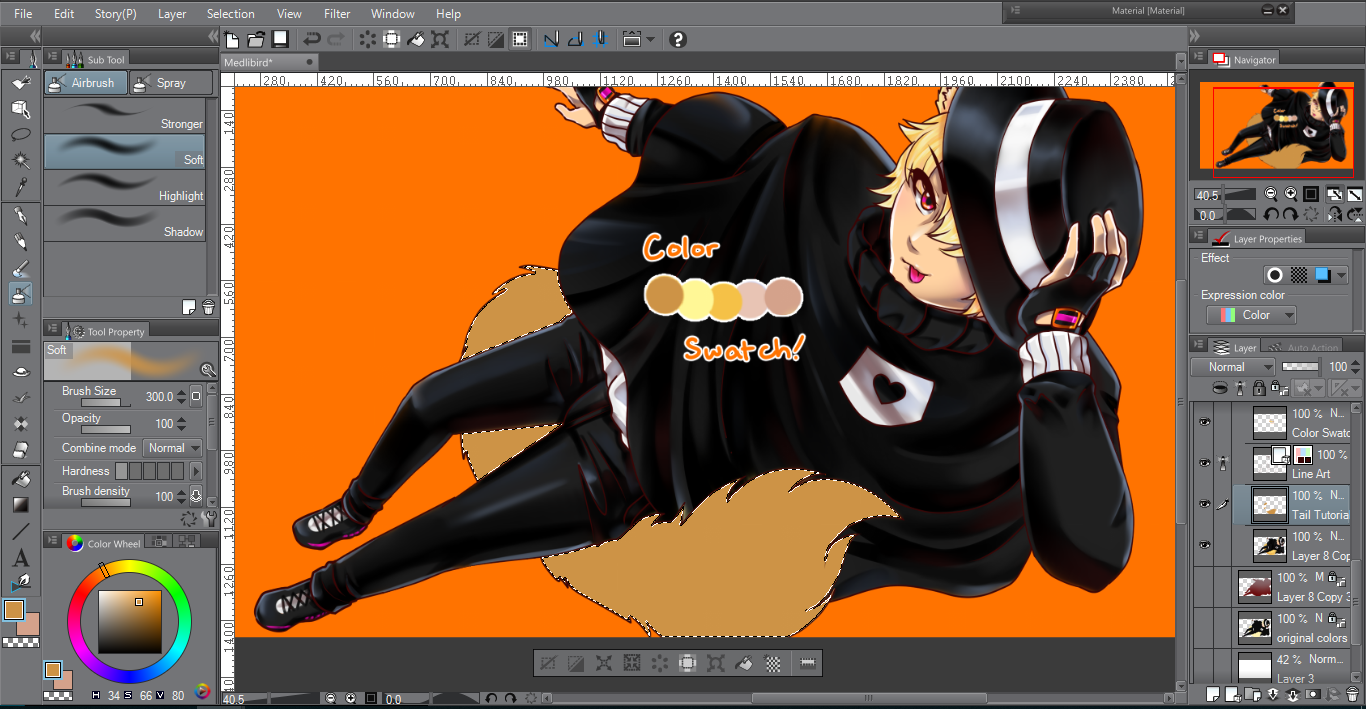This screenshot has height=709, width=1366.
Task: Select the Figure line tool
Action: [x=21, y=531]
